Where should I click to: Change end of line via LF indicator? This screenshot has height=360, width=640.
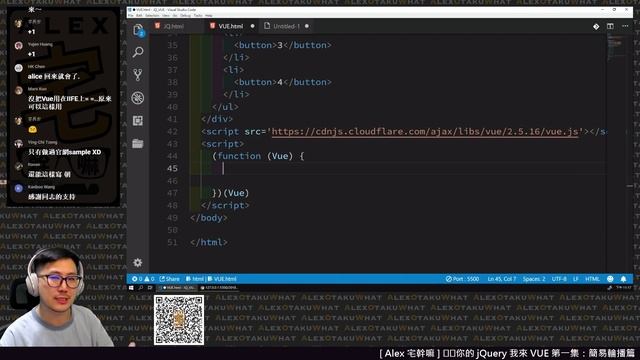(x=576, y=279)
